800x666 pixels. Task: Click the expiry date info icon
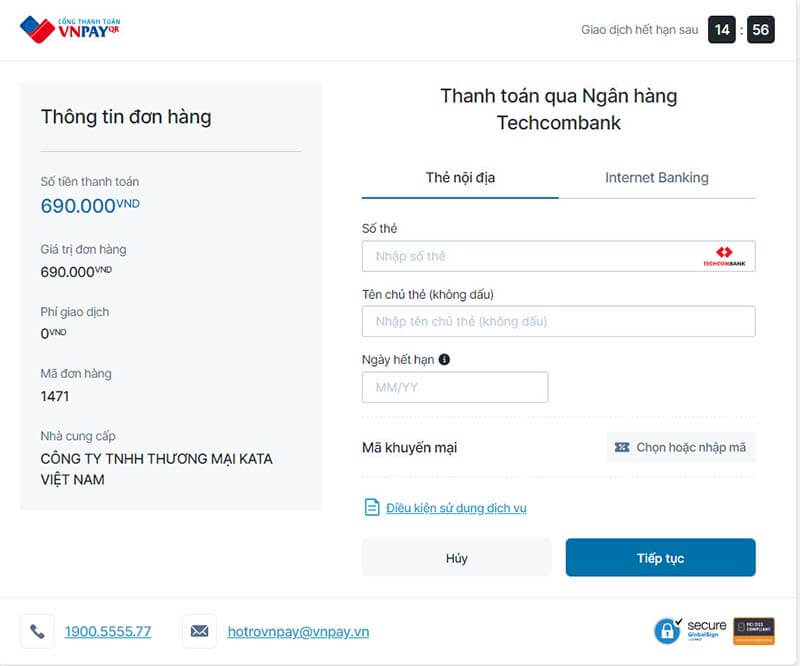point(444,359)
